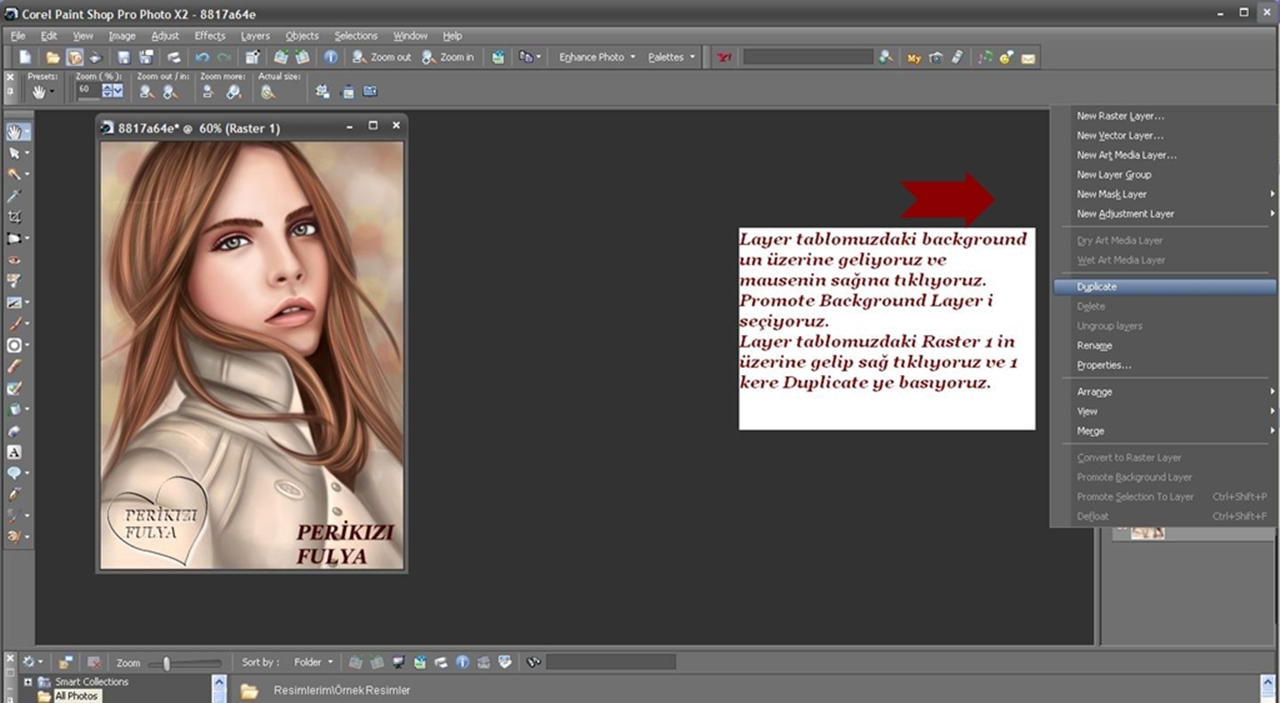Viewport: 1280px width, 703px height.
Task: Open the Effects menu
Action: coord(210,36)
